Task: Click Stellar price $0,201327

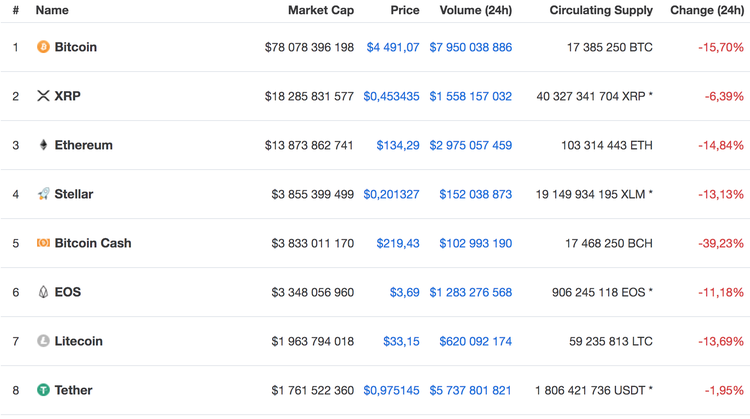Action: (391, 194)
